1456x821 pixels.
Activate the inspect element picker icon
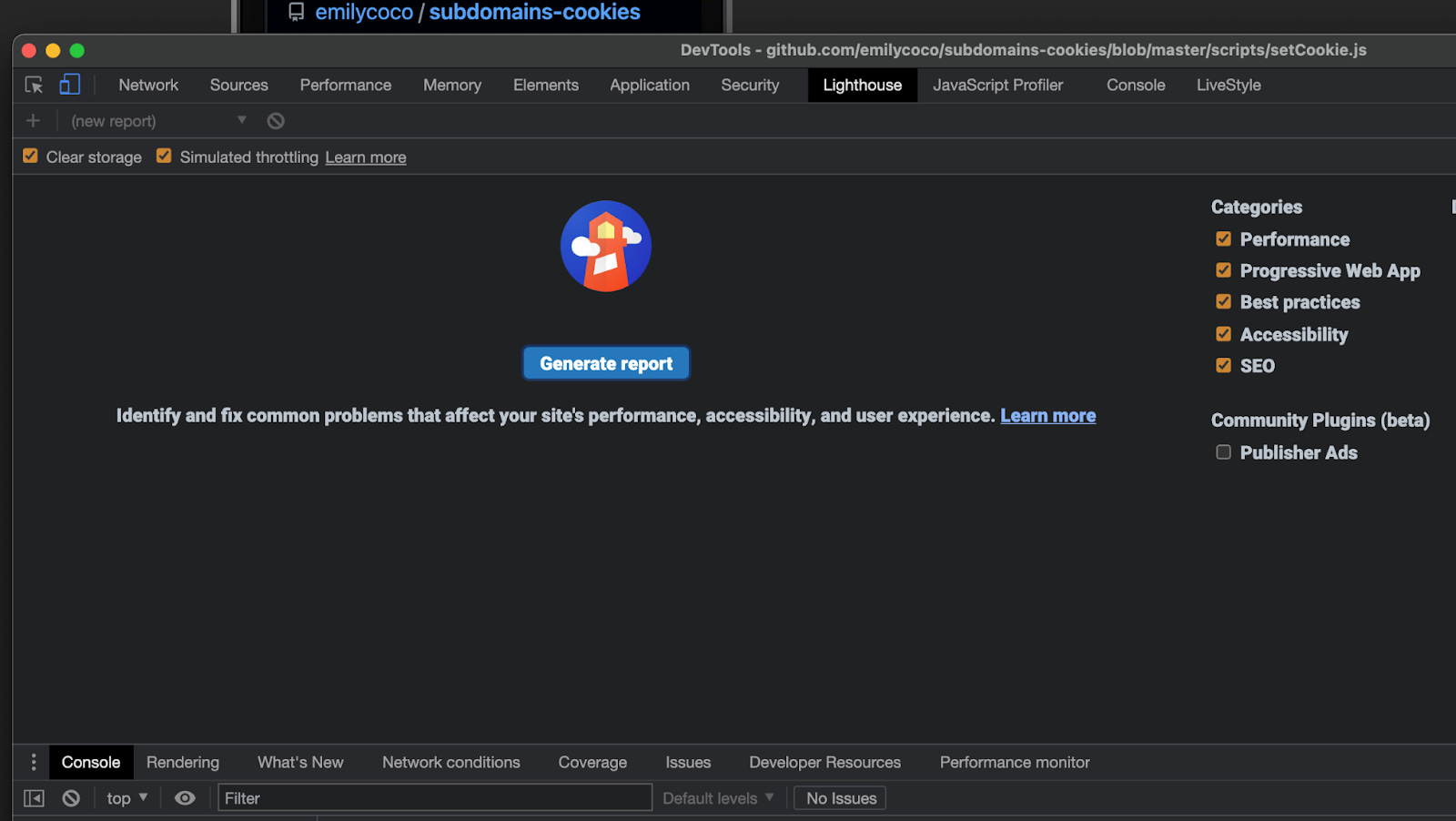tap(34, 85)
